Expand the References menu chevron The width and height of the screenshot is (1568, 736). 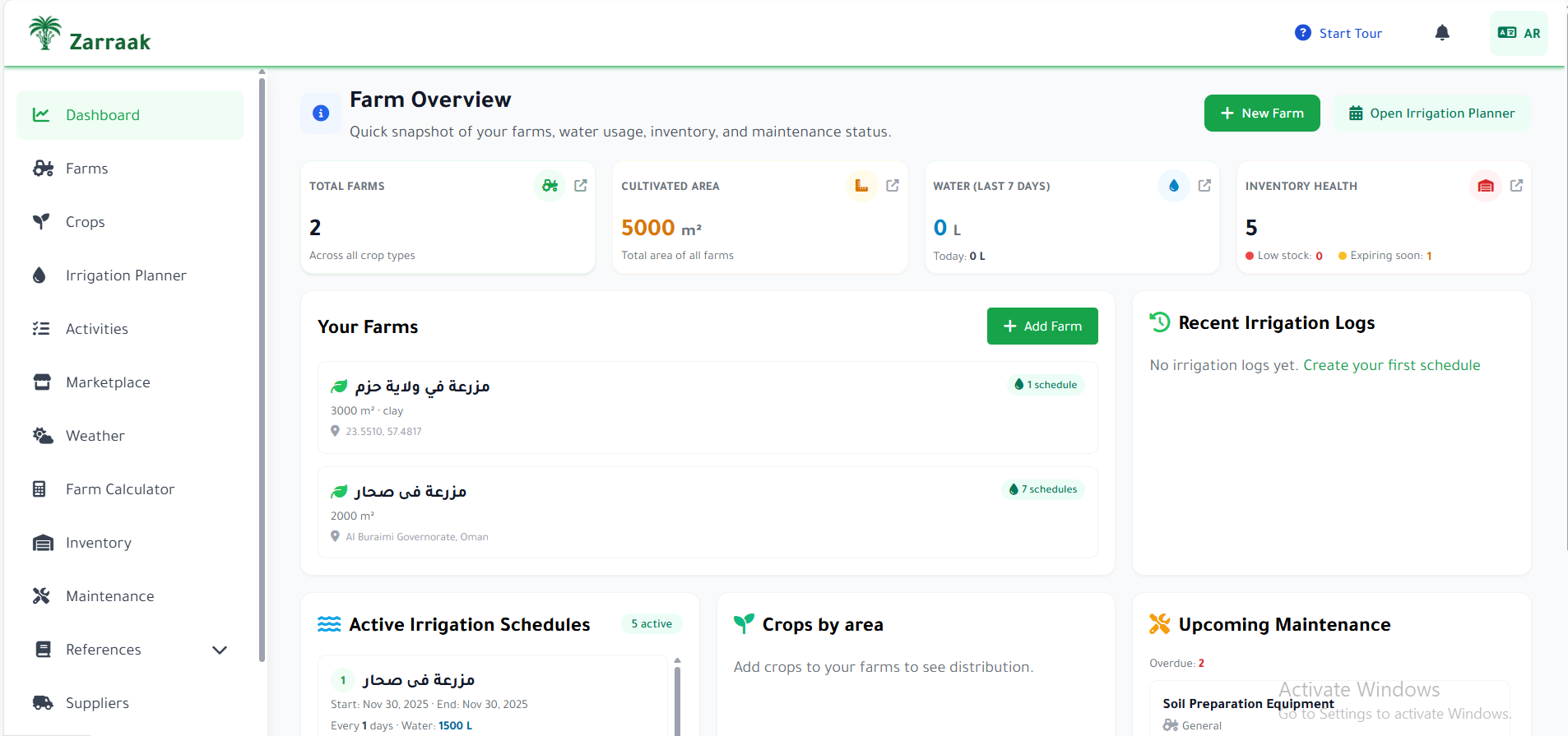(x=220, y=650)
